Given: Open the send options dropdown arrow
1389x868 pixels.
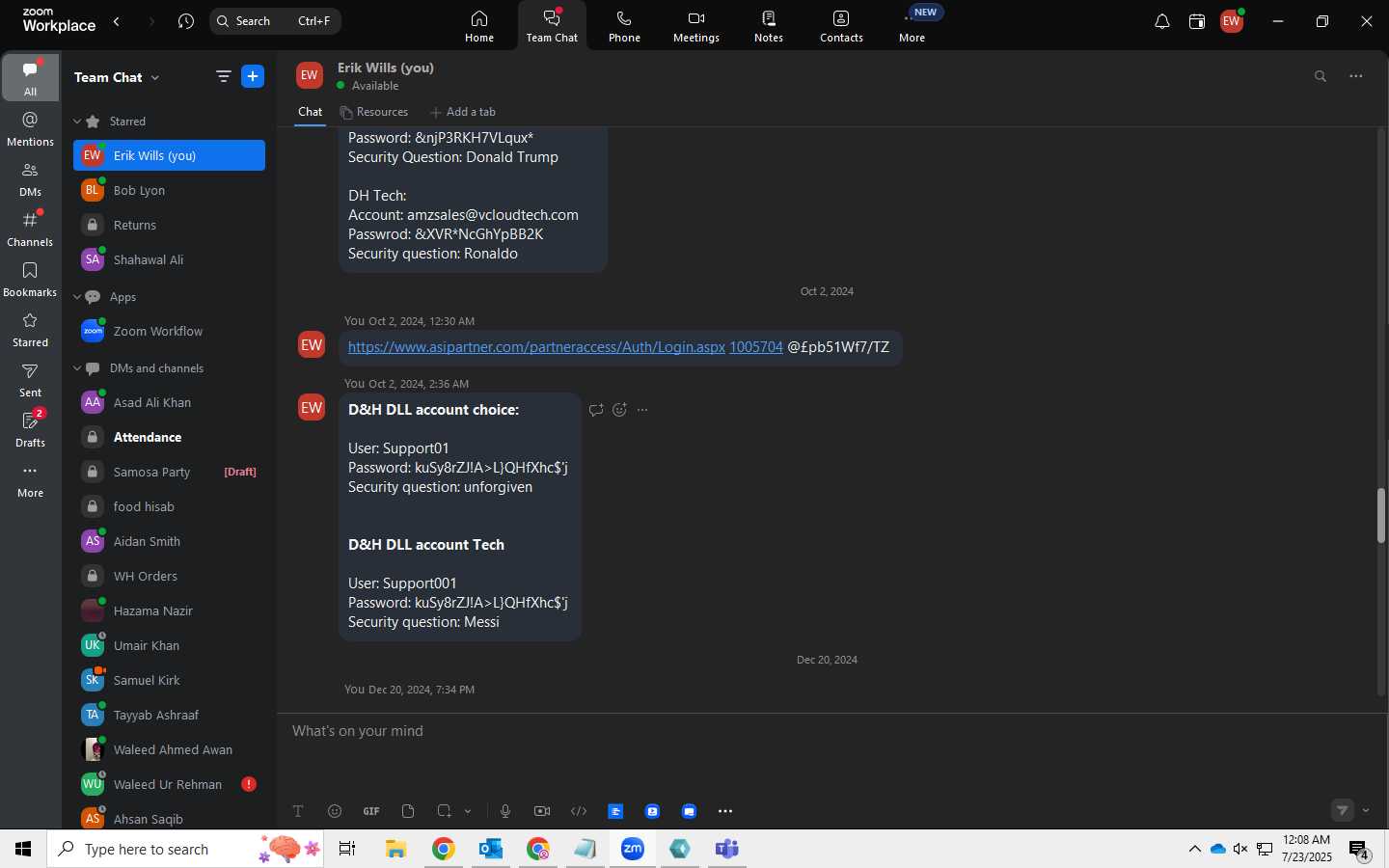Looking at the screenshot, I should [1366, 810].
